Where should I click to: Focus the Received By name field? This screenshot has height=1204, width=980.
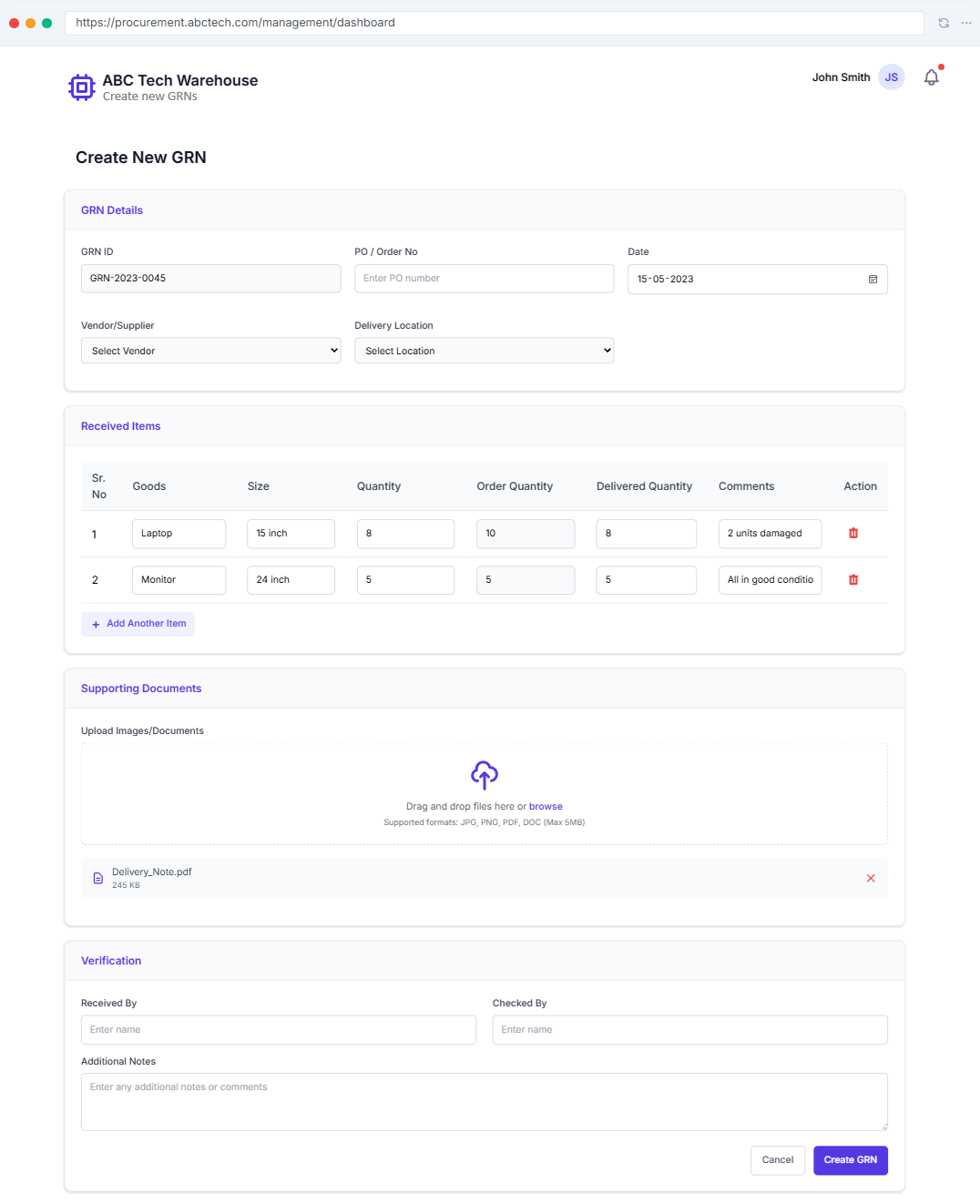click(x=279, y=1030)
